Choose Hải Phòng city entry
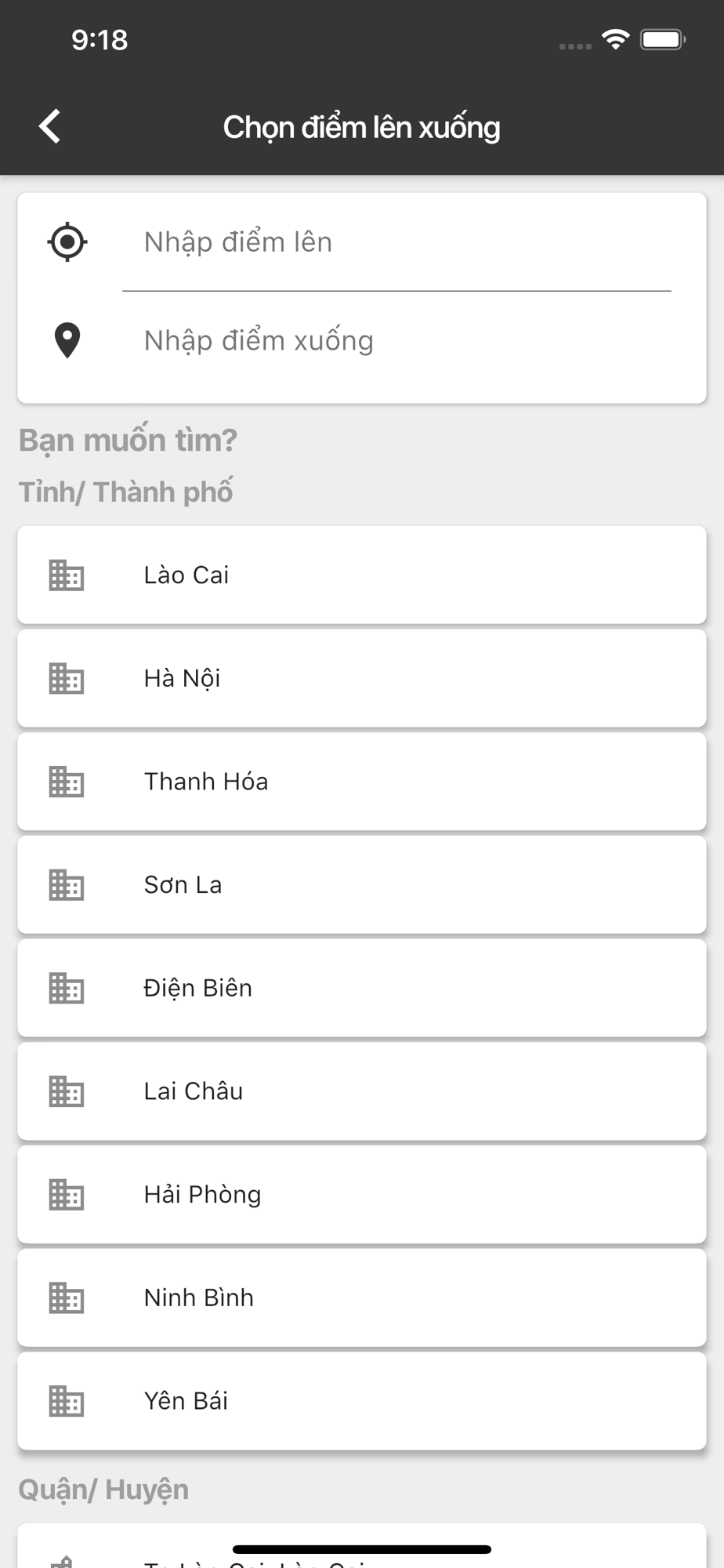The height and width of the screenshot is (1568, 724). coord(362,1195)
